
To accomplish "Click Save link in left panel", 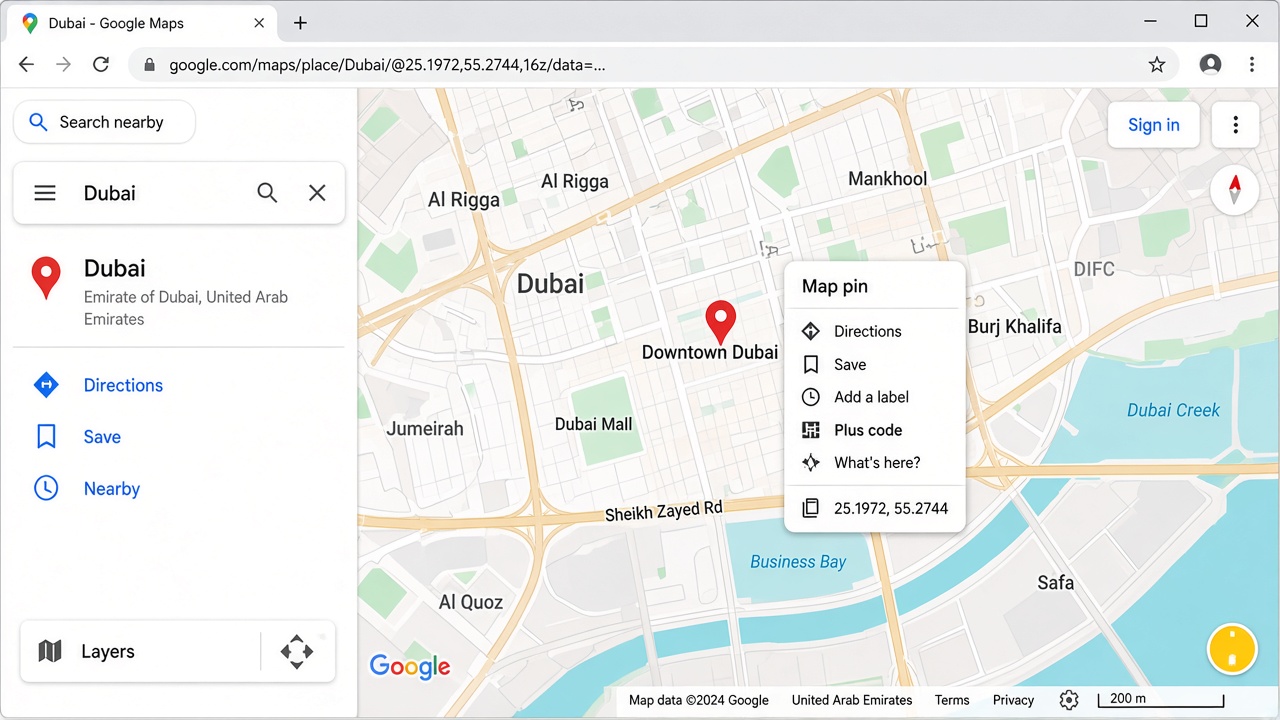I will coord(102,437).
